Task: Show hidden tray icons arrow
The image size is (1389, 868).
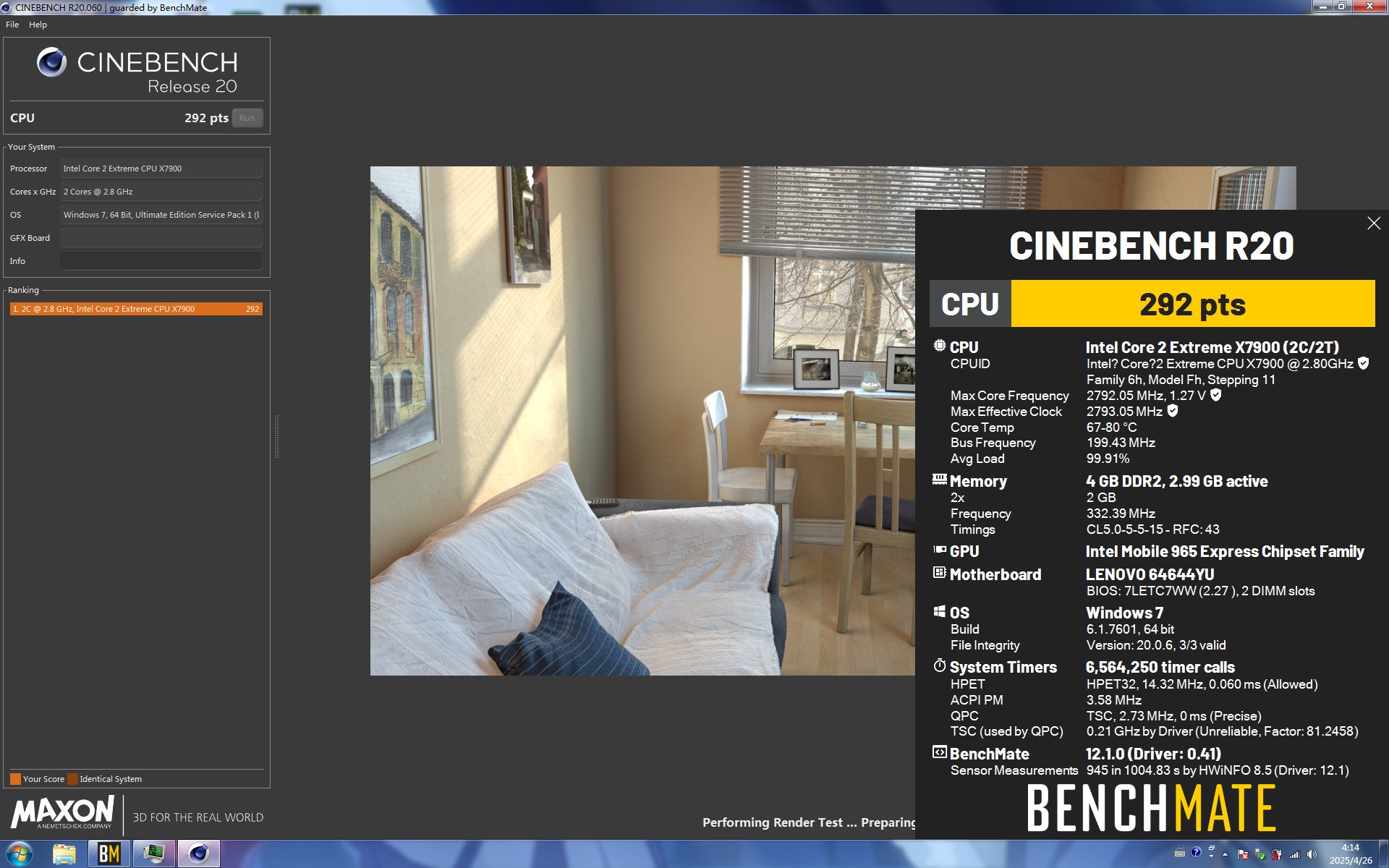Action: (1225, 854)
